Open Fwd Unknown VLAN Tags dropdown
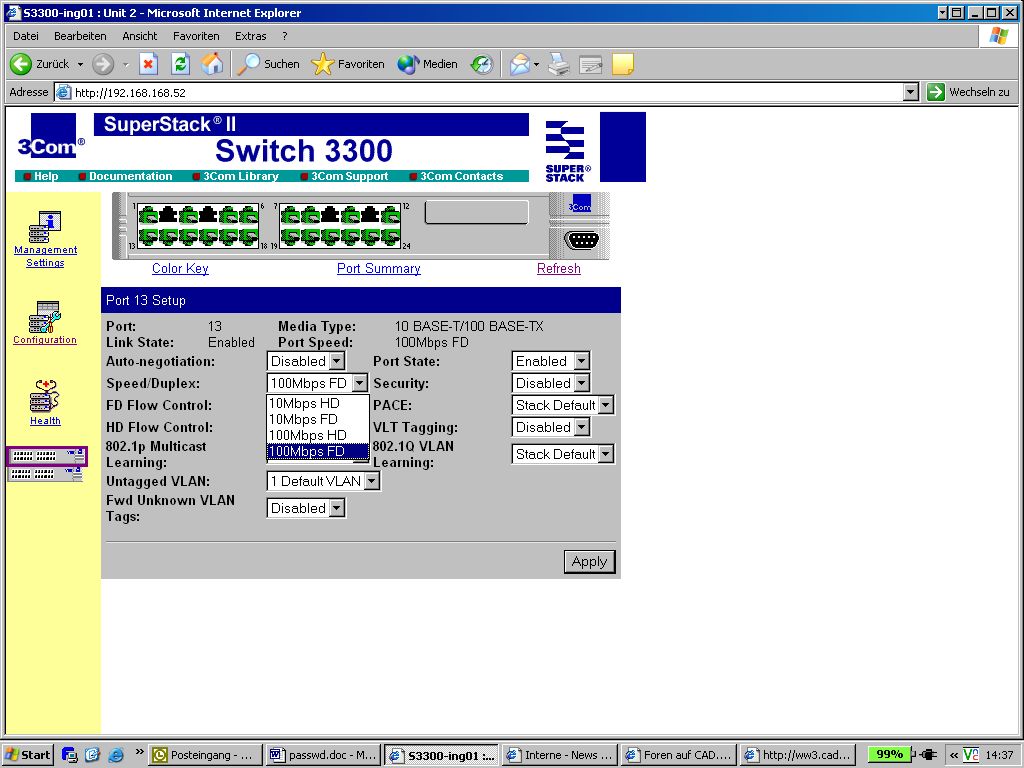 point(306,508)
